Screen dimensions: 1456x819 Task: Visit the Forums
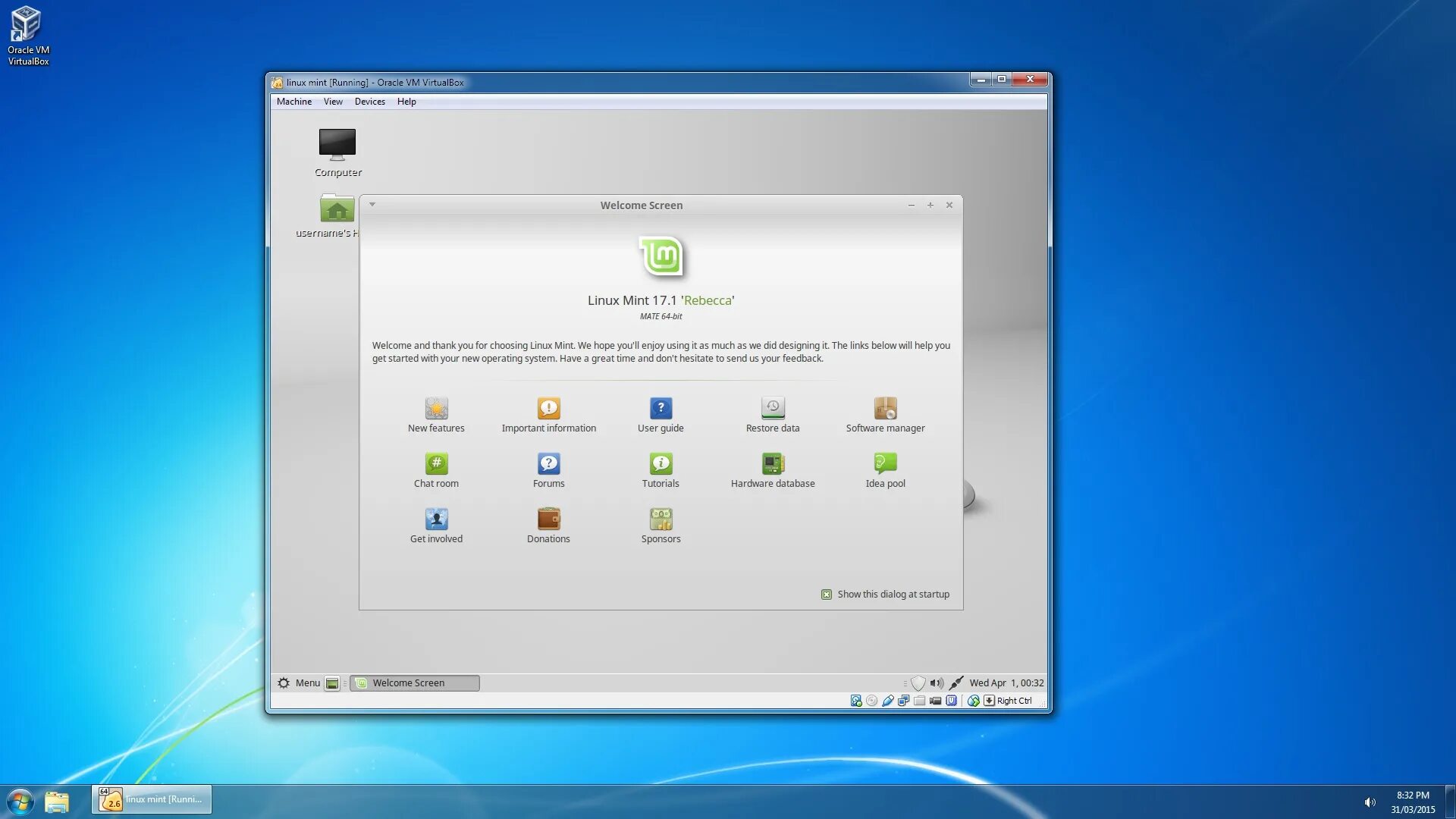point(548,471)
